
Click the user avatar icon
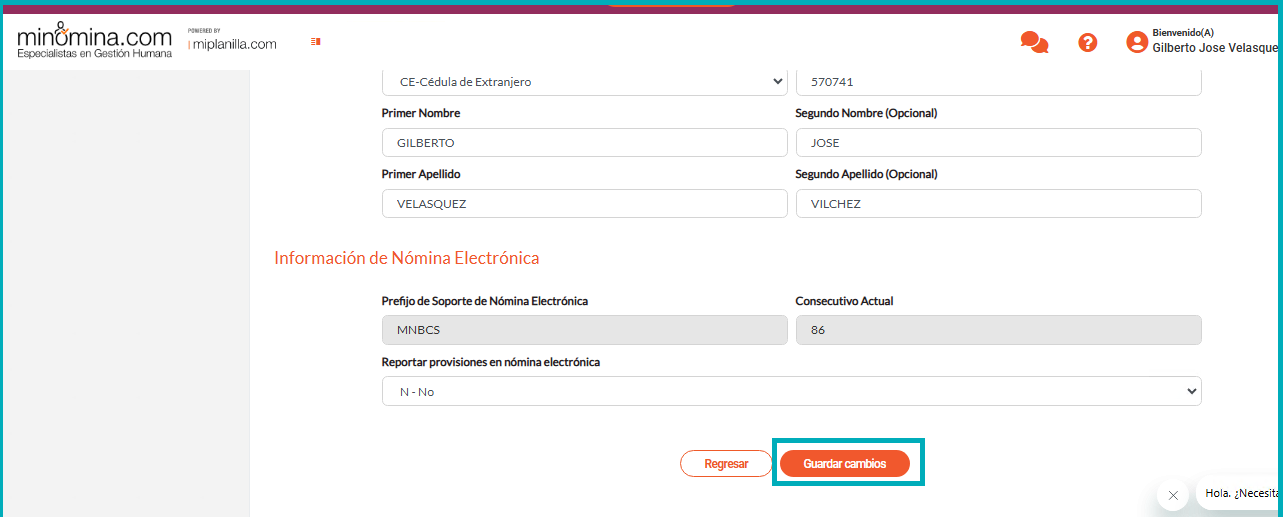(x=1137, y=42)
